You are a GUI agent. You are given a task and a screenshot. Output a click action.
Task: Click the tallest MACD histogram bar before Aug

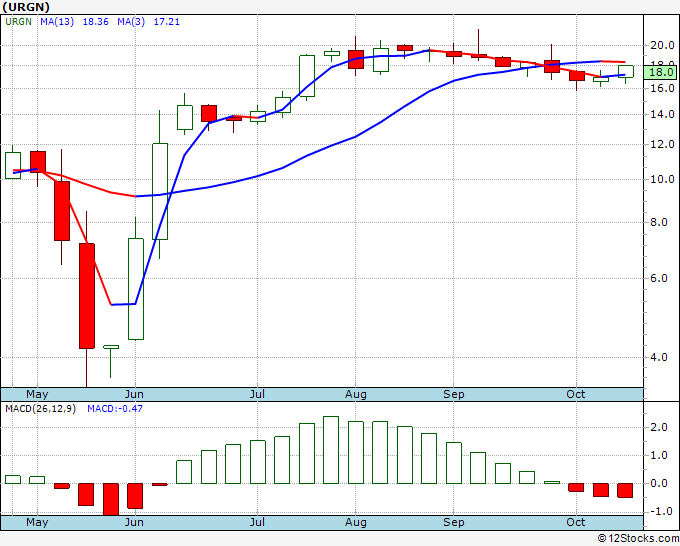point(331,450)
